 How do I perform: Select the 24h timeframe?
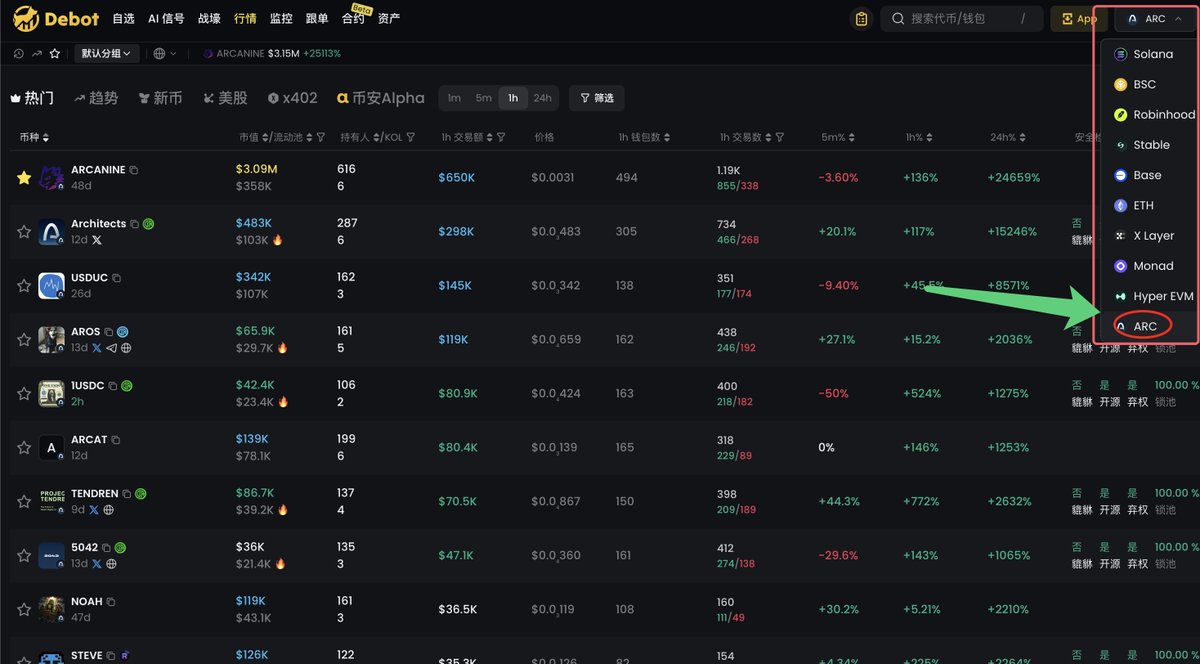[542, 98]
